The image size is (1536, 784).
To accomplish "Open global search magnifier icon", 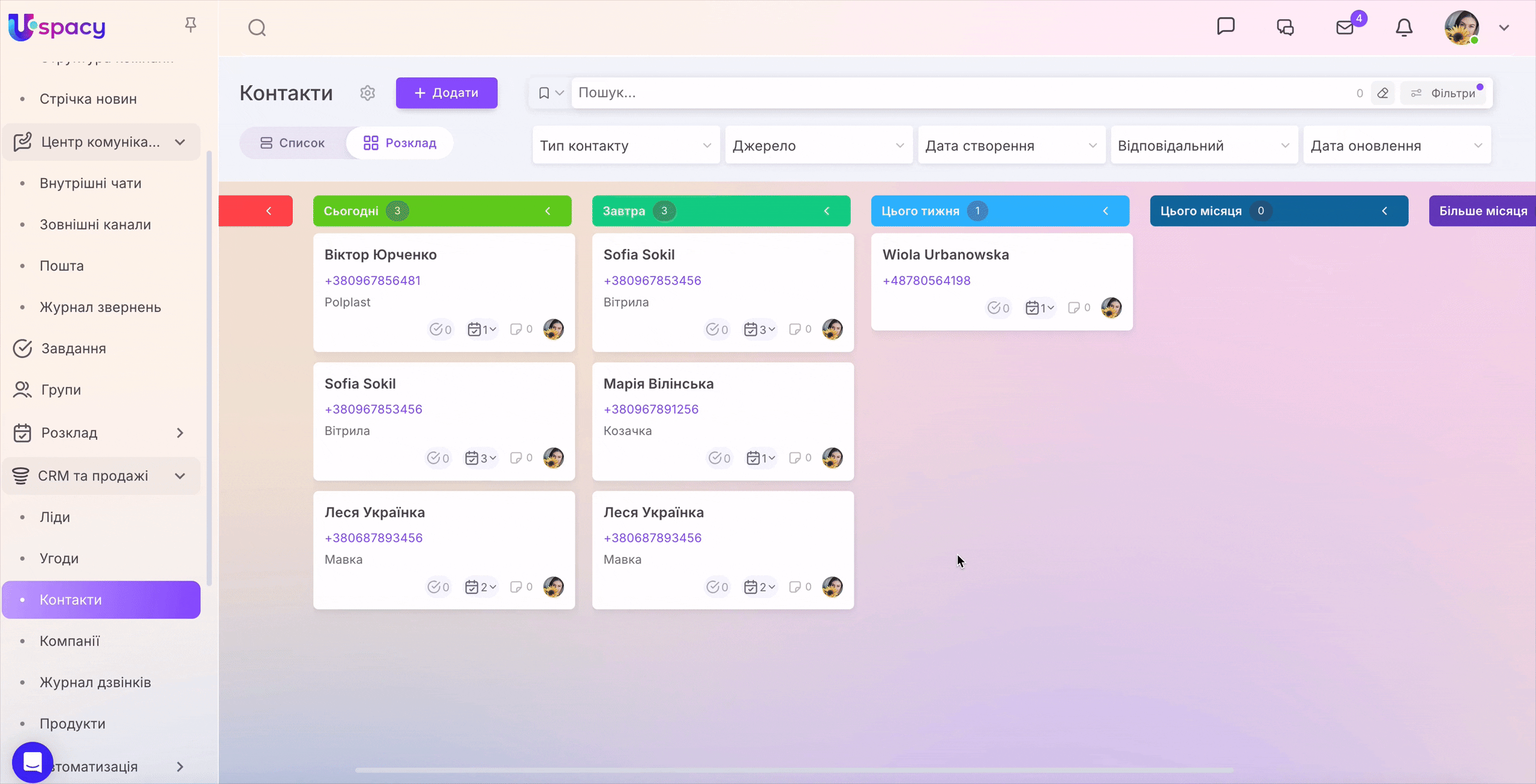I will click(257, 28).
